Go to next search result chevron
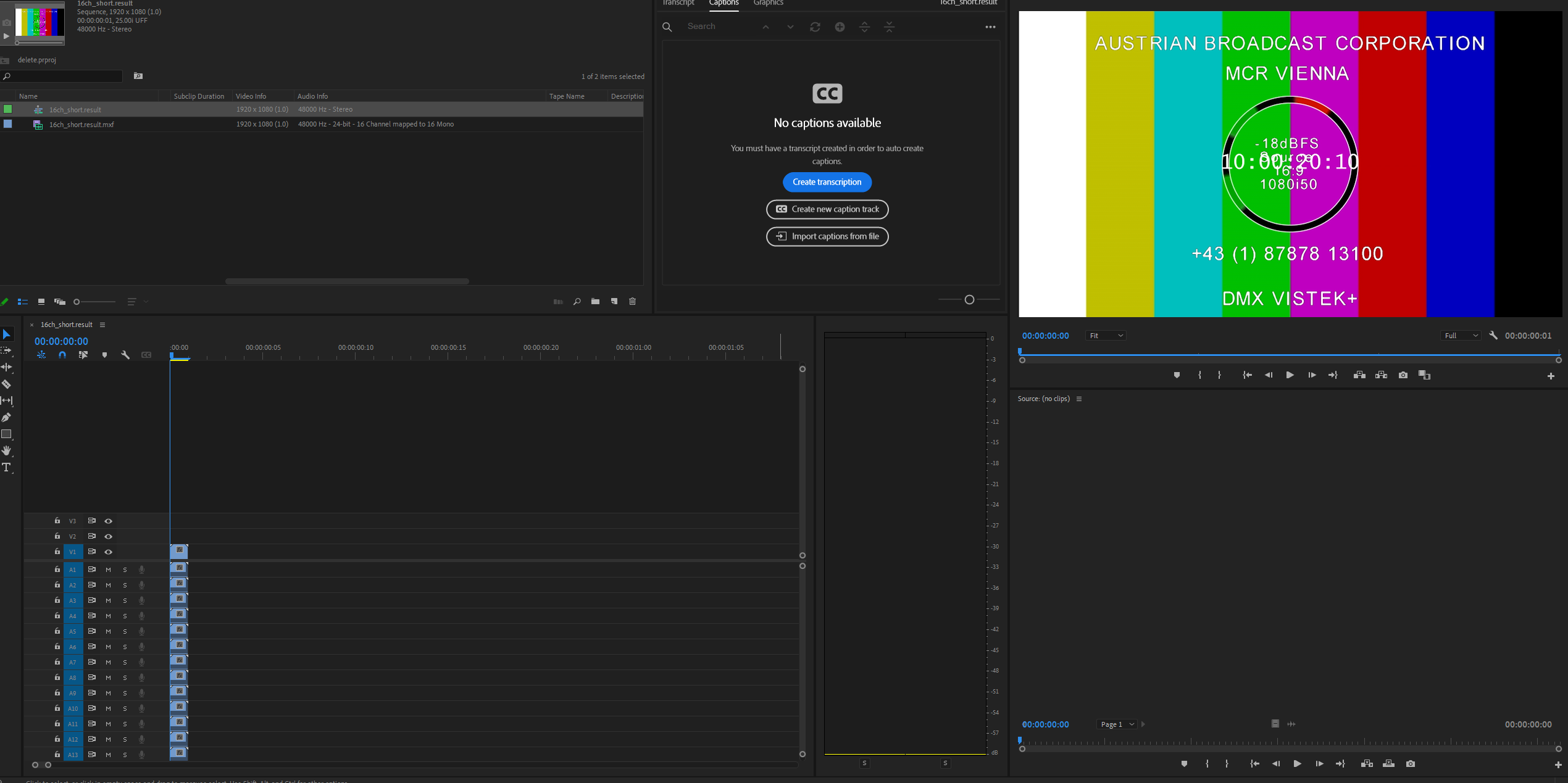The image size is (1568, 783). tap(790, 27)
